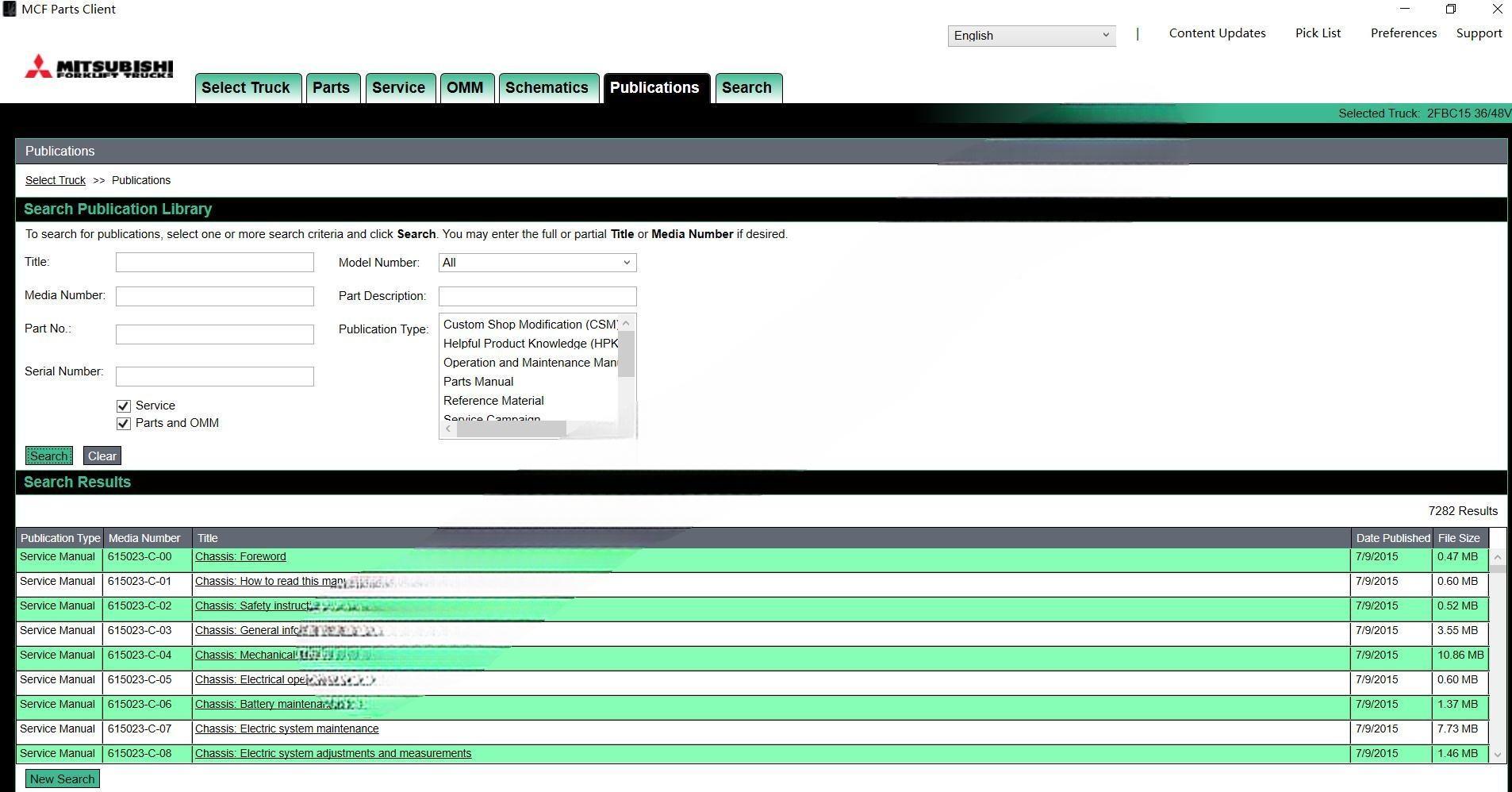Click results table scroll-down arrow
Image resolution: width=1512 pixels, height=792 pixels.
1497,755
